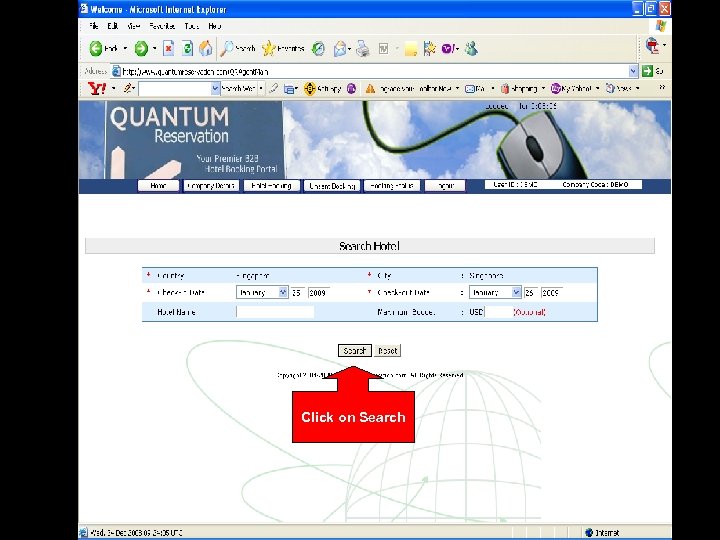Click the Yahoo toolbar highlighter icon

[273, 88]
